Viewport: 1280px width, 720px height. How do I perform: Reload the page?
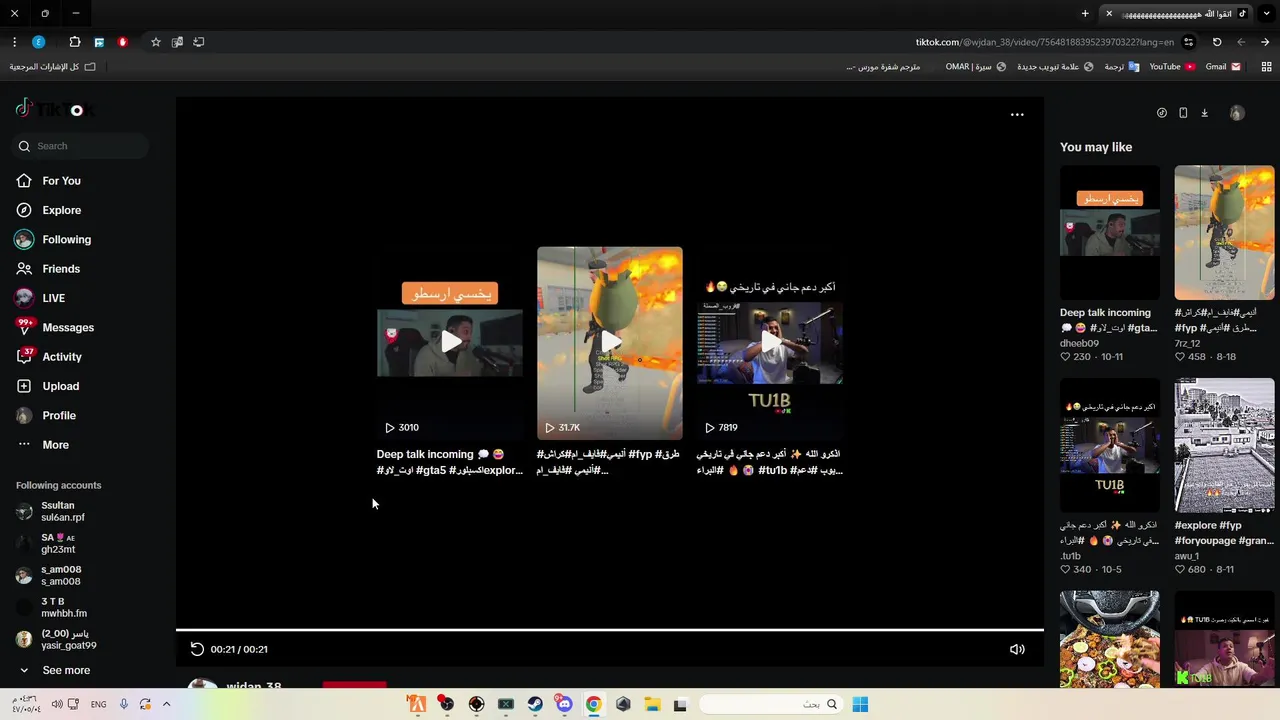[x=1217, y=42]
